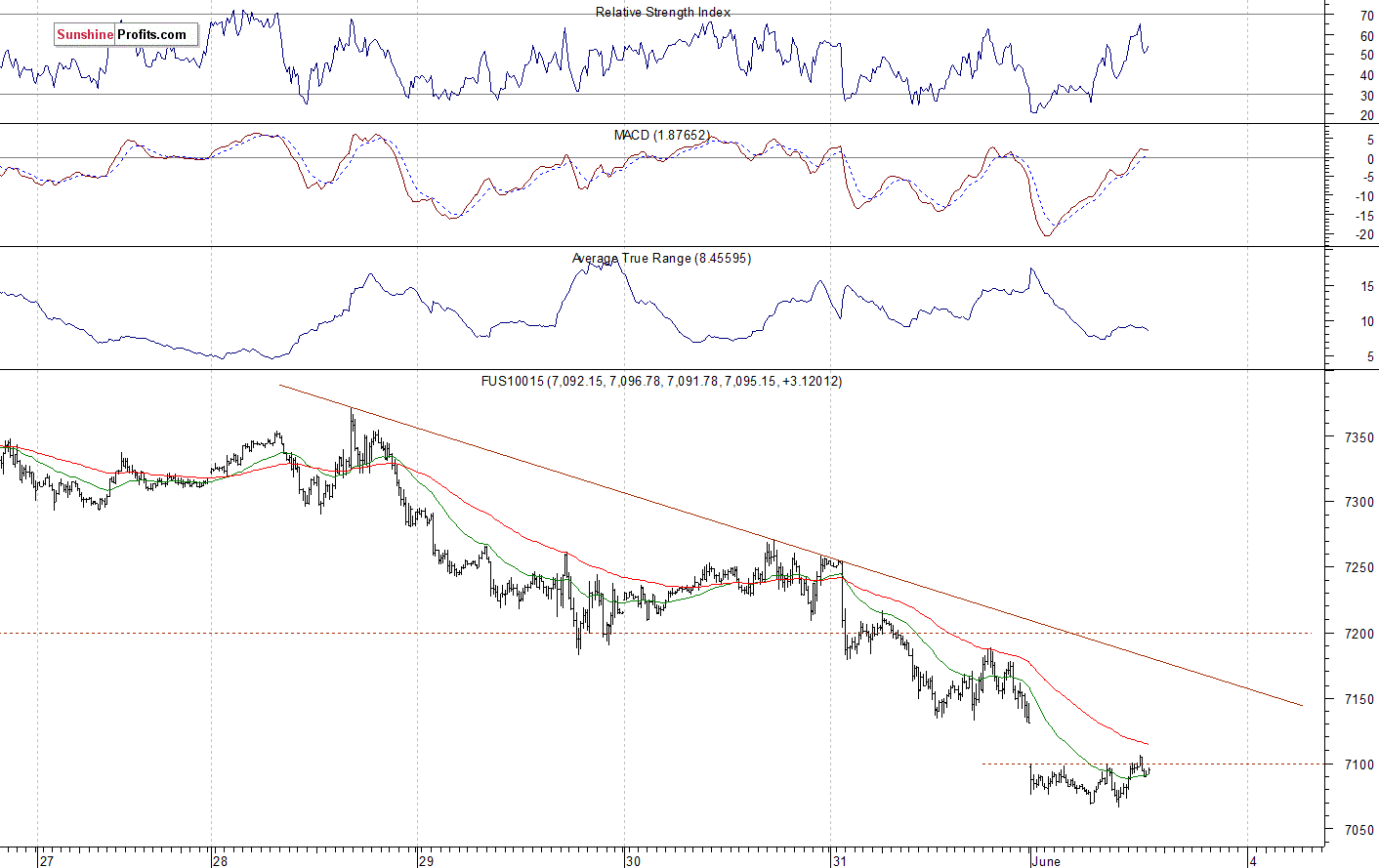The height and width of the screenshot is (868, 1379).
Task: Select the FUS10015 price chart title
Action: pyautogui.click(x=661, y=381)
